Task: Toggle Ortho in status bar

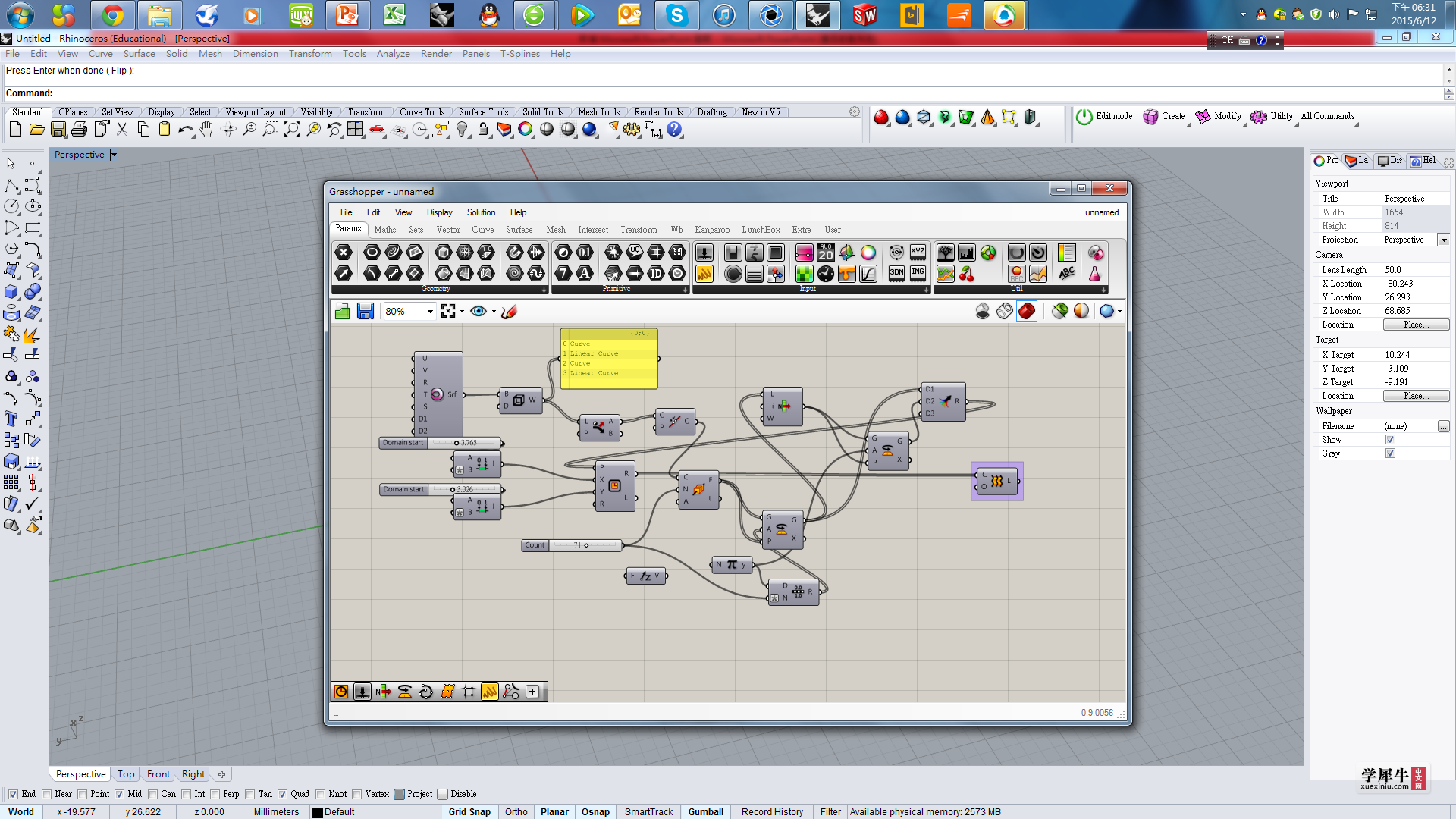Action: [516, 811]
